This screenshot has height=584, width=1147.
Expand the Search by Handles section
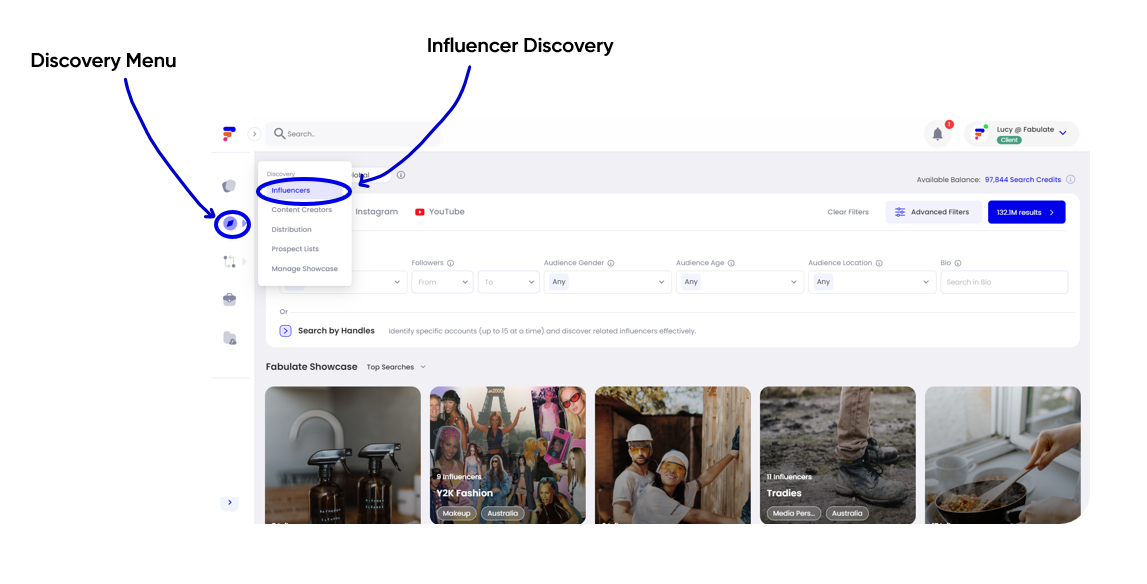[x=285, y=331]
